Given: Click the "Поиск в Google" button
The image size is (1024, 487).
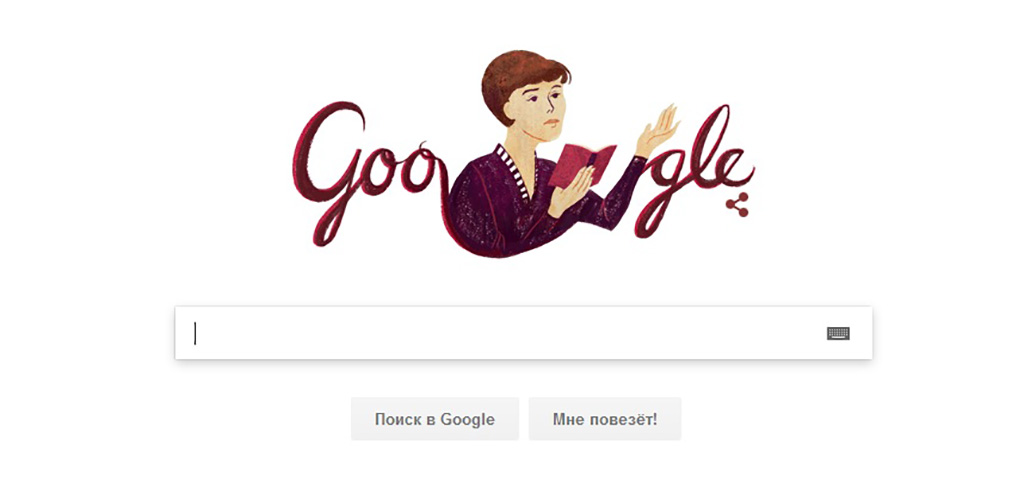Looking at the screenshot, I should (x=435, y=418).
